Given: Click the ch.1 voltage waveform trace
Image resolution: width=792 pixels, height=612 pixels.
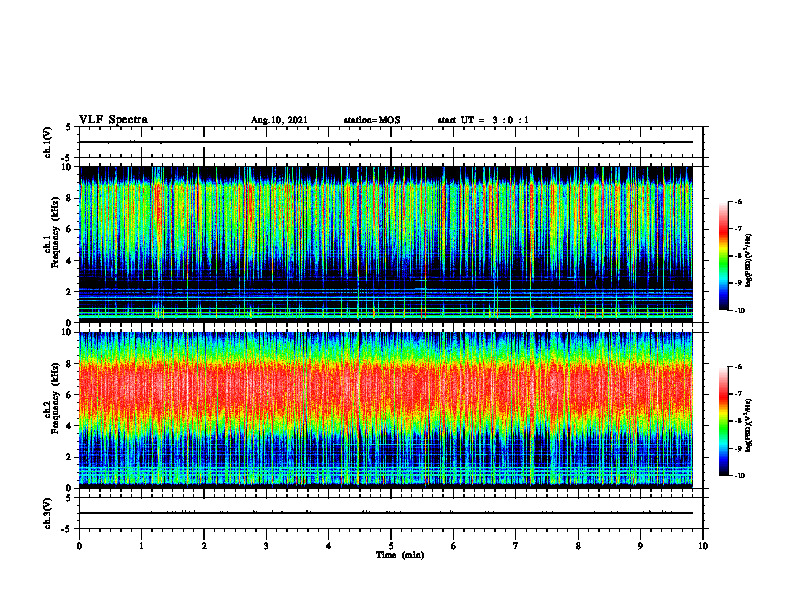Looking at the screenshot, I should coord(386,142).
